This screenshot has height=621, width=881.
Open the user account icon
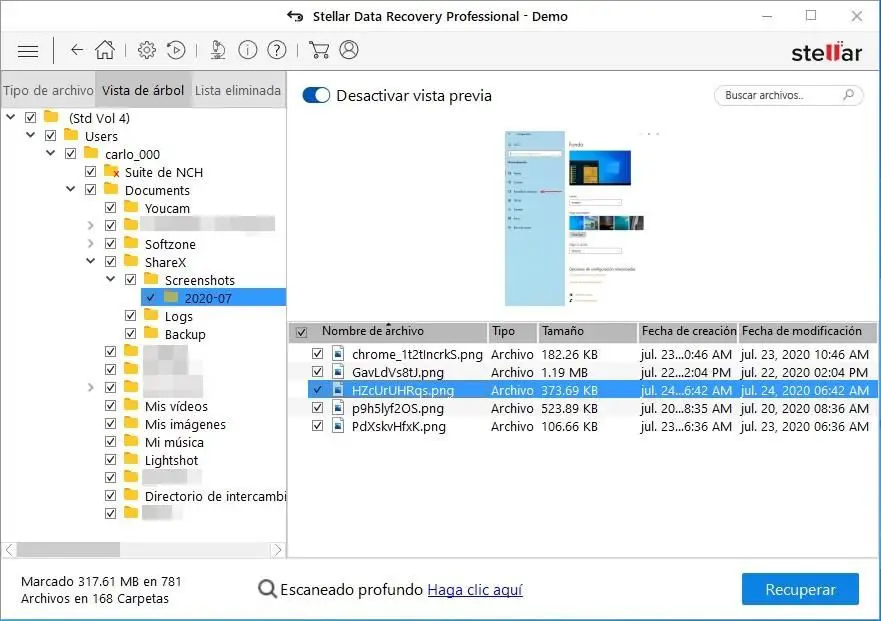(349, 50)
